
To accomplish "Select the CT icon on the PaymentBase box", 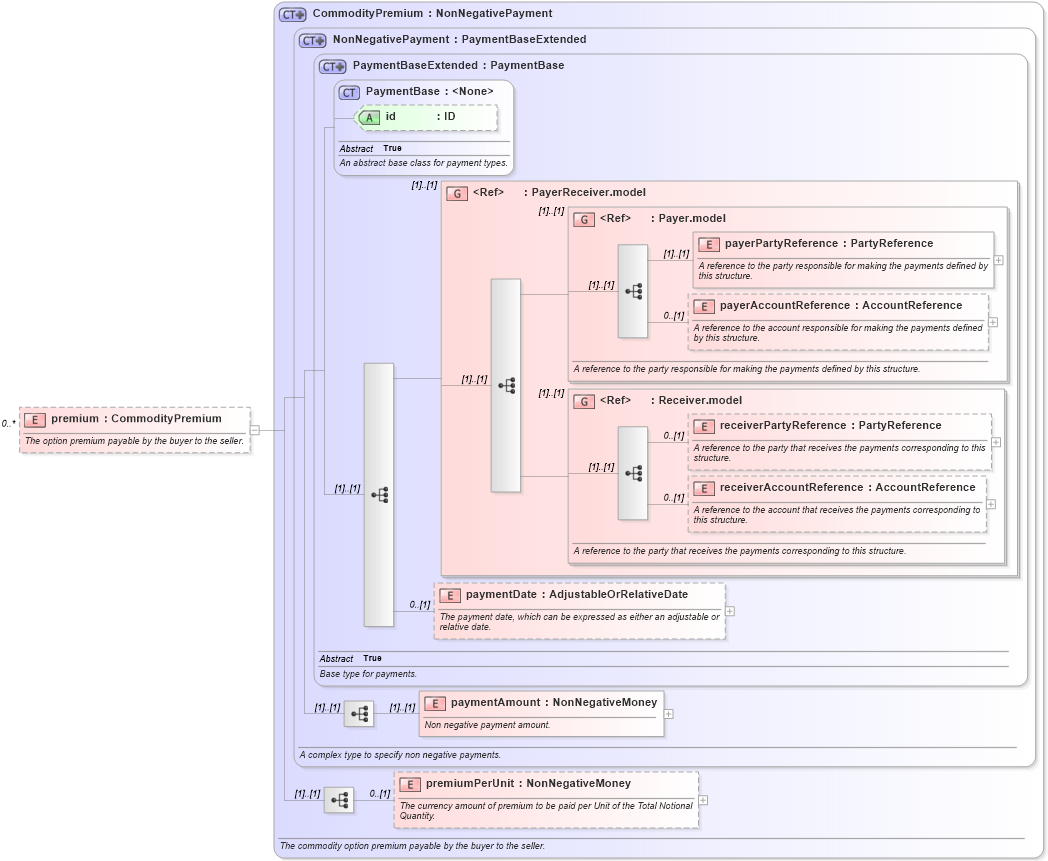I will tap(348, 91).
